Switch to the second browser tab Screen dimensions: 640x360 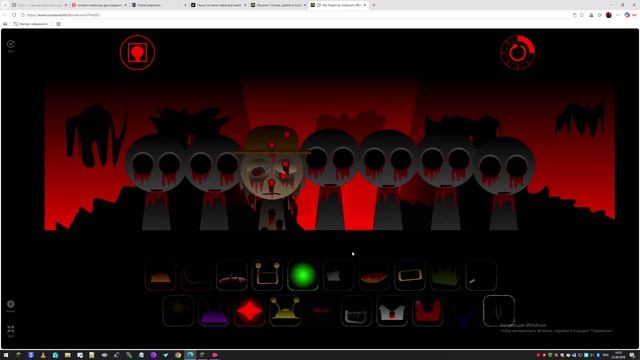(x=99, y=5)
